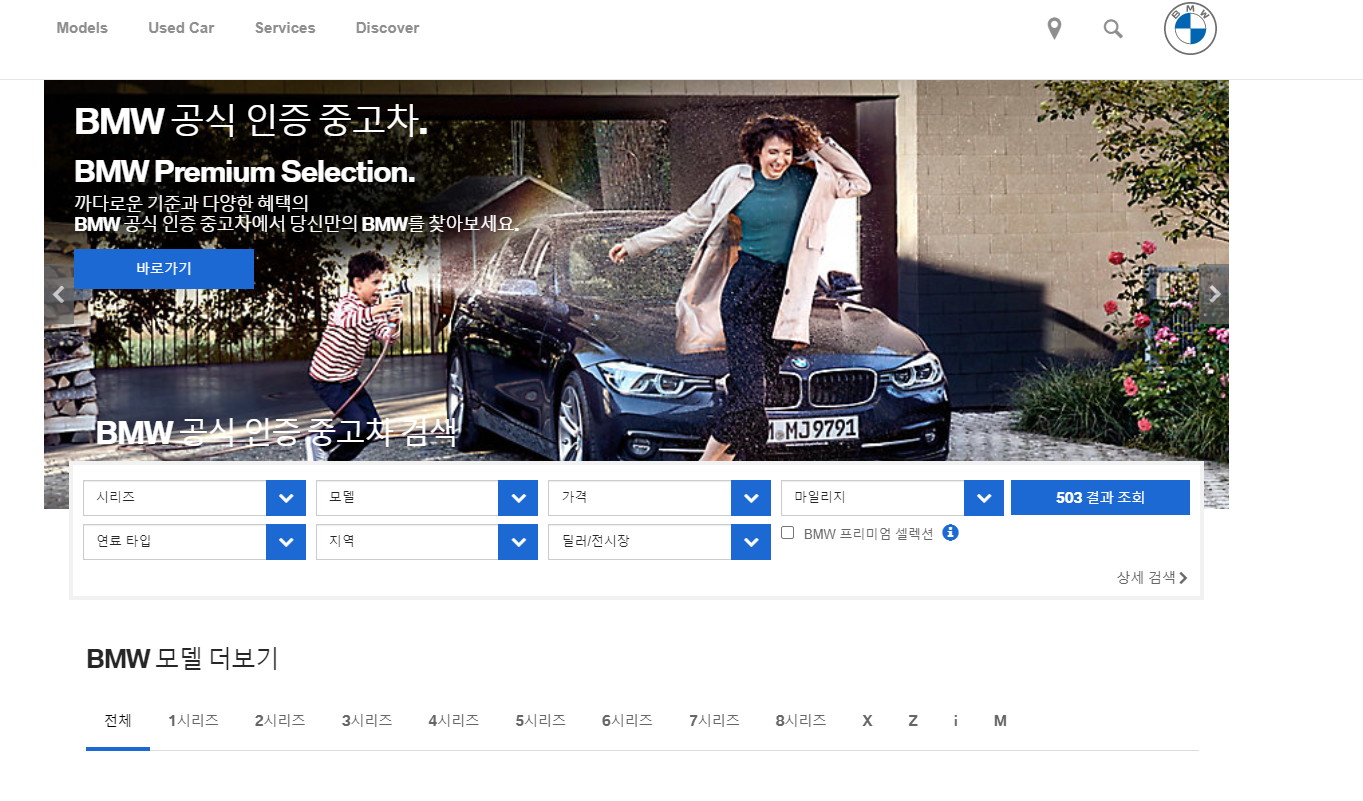Screen dimensions: 1363x801
Task: Select the X model tab
Action: (867, 721)
